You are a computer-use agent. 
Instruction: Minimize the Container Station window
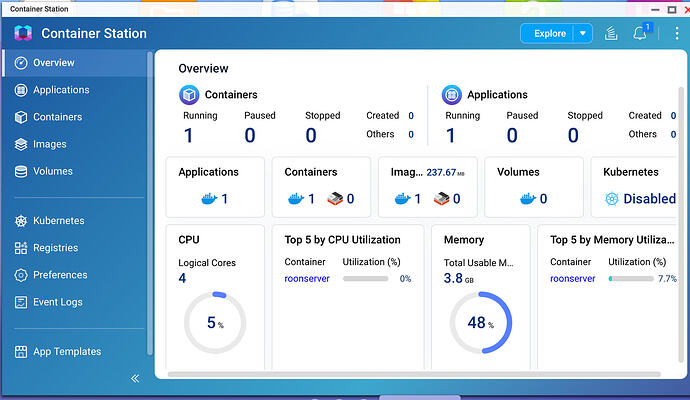click(655, 9)
